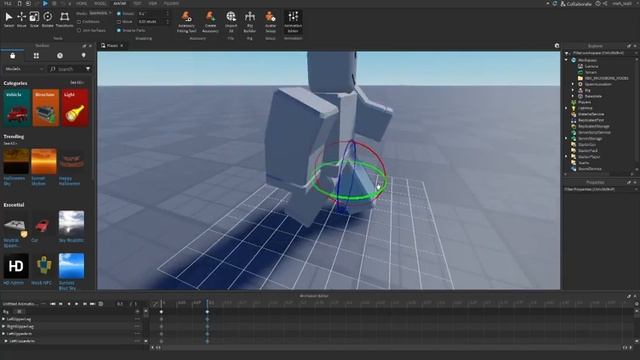This screenshot has width=640, height=360.
Task: Toggle looping in the Animation Editor
Action: coord(100,304)
